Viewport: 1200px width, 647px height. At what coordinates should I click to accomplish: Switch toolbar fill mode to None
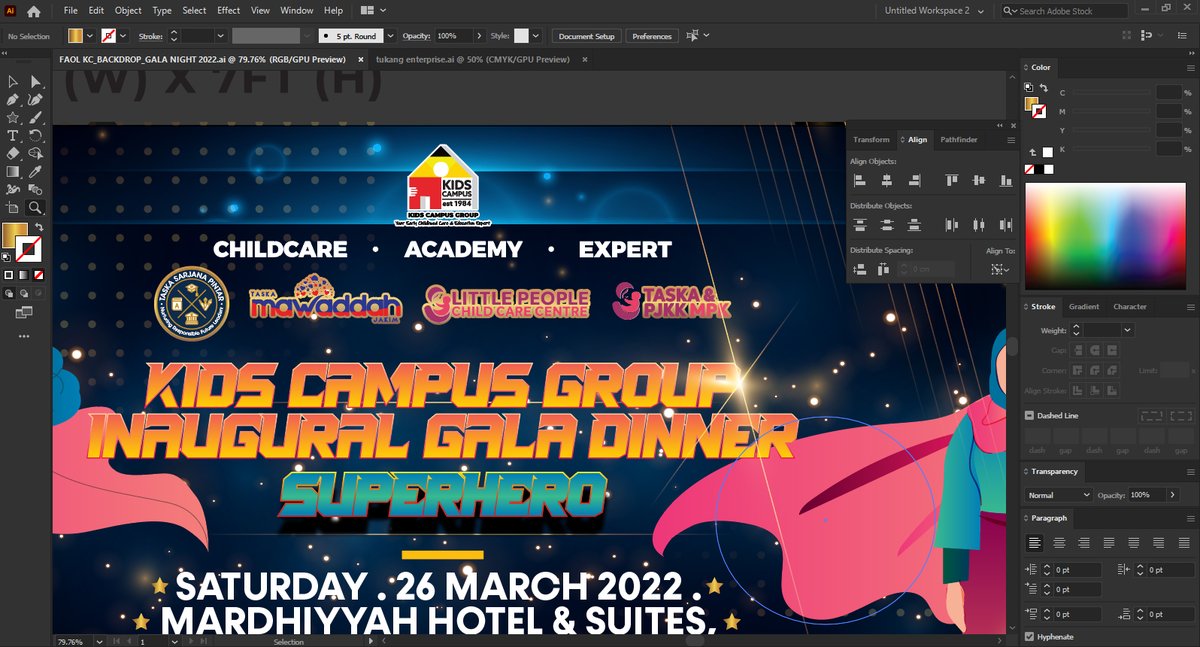pyautogui.click(x=38, y=274)
